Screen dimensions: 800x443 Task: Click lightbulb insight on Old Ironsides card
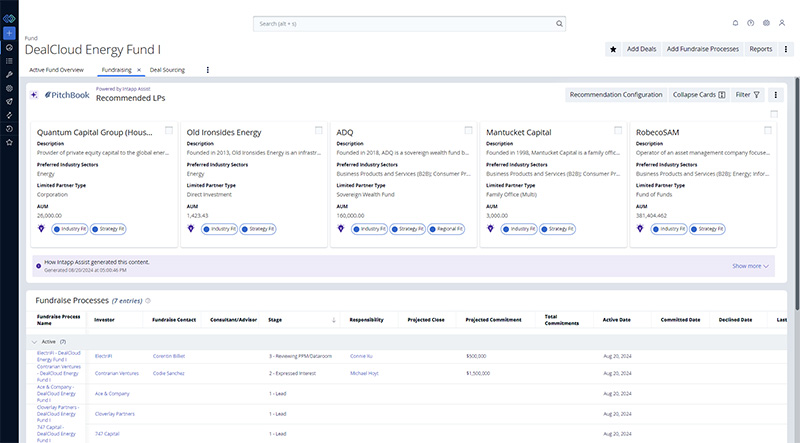click(x=191, y=229)
